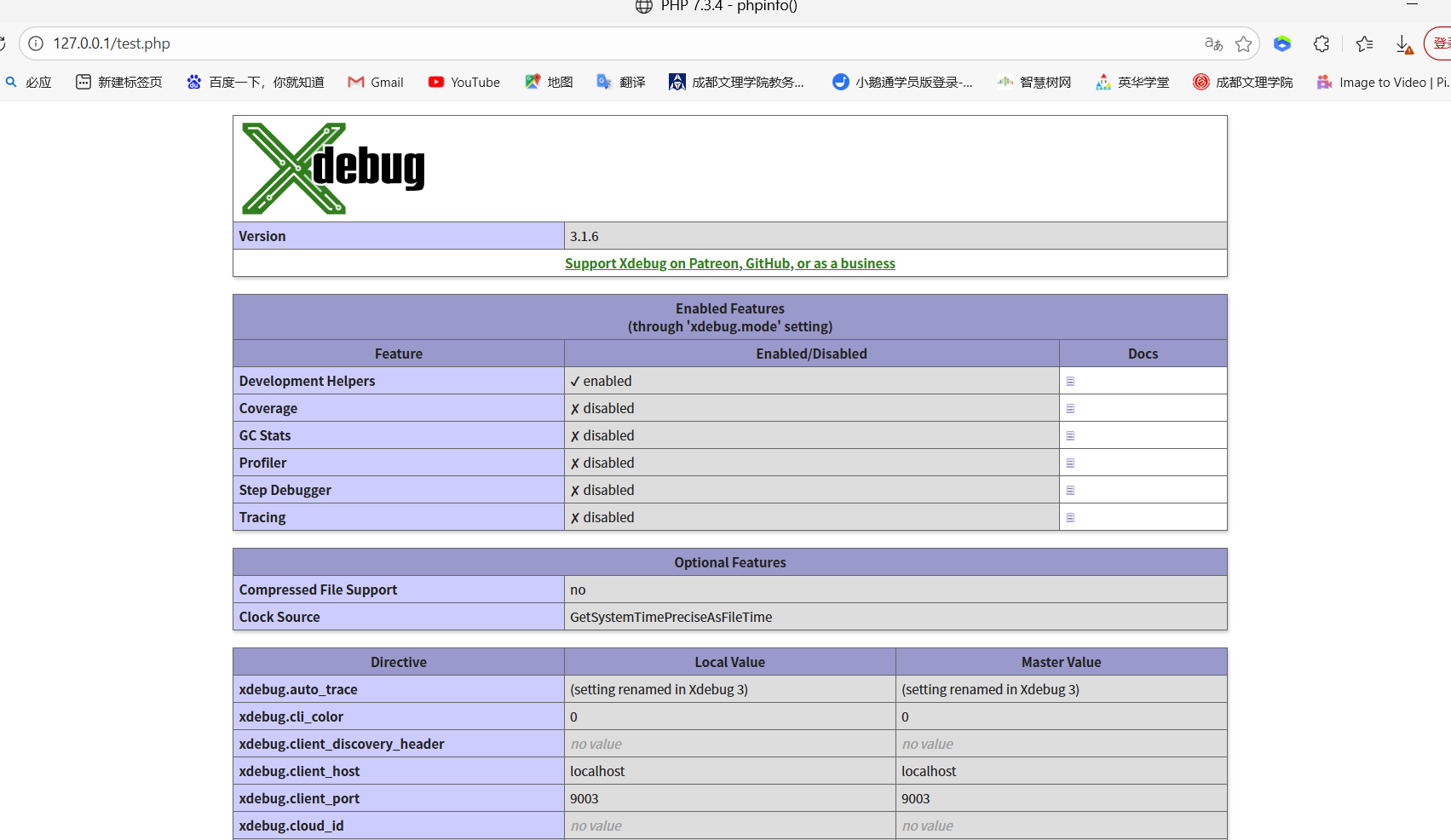
Task: Click the Xdebug logo image
Action: [x=333, y=169]
